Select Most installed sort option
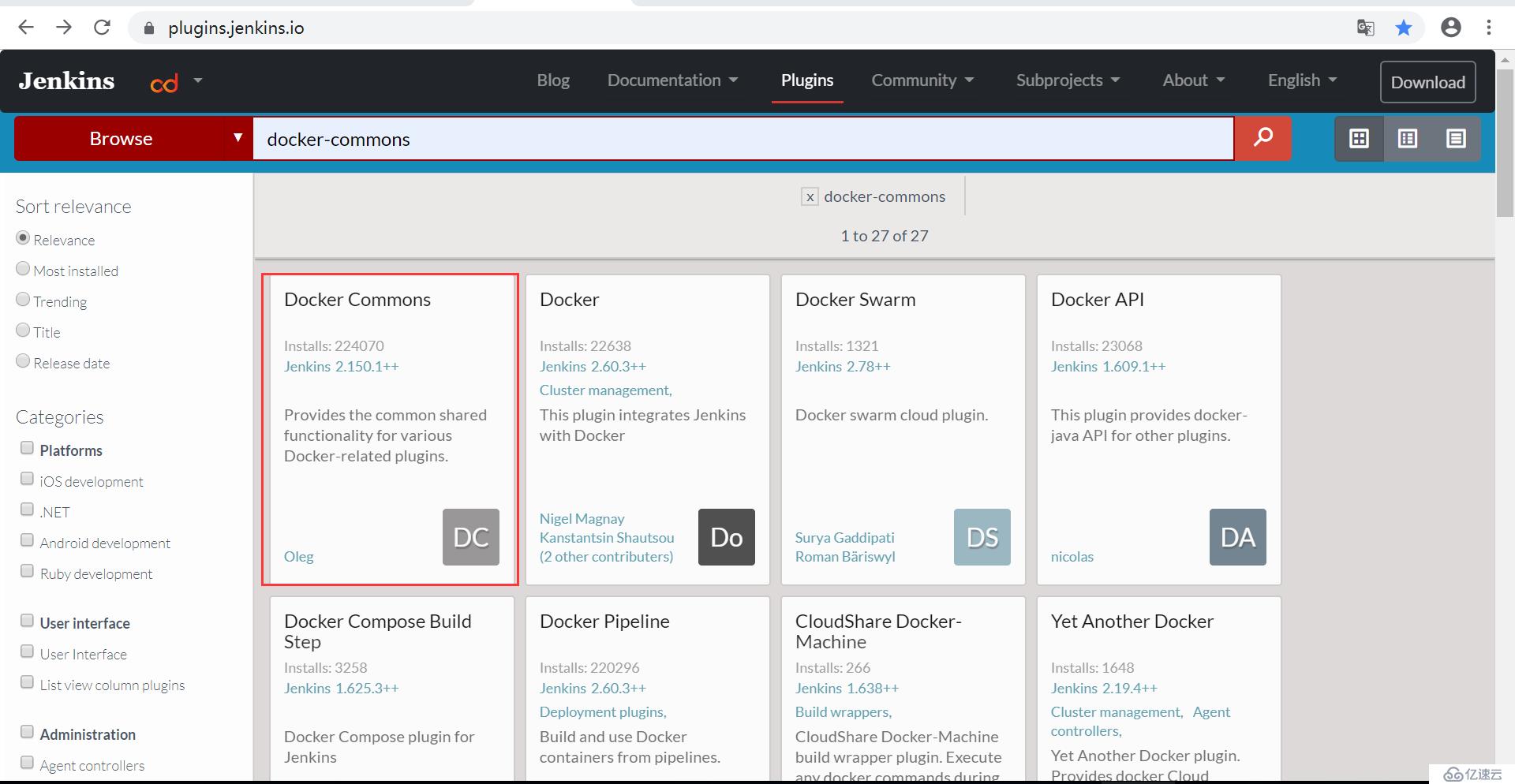The width and height of the screenshot is (1515, 784). point(23,269)
